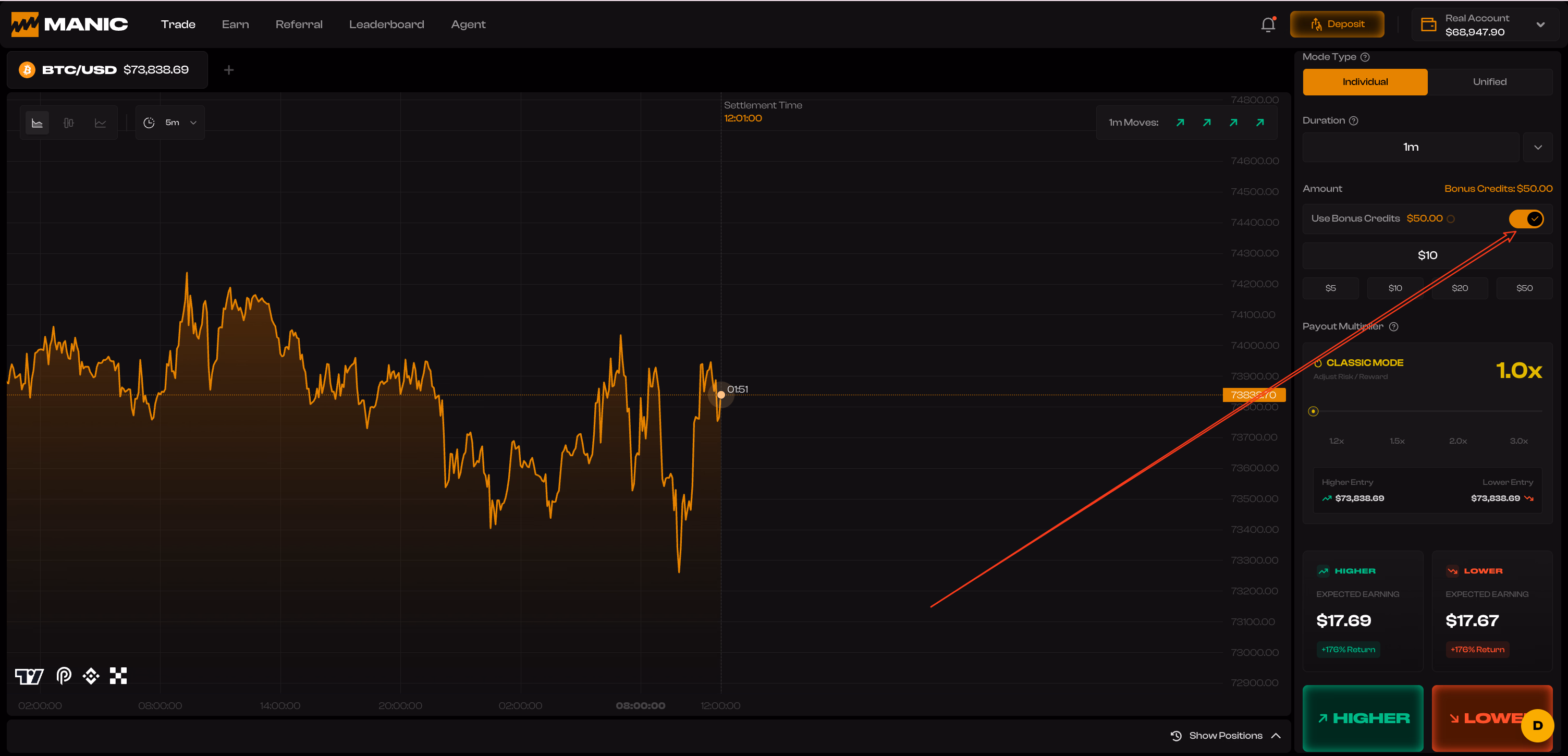Choose the $10 amount preset
The image size is (1568, 756).
1395,288
